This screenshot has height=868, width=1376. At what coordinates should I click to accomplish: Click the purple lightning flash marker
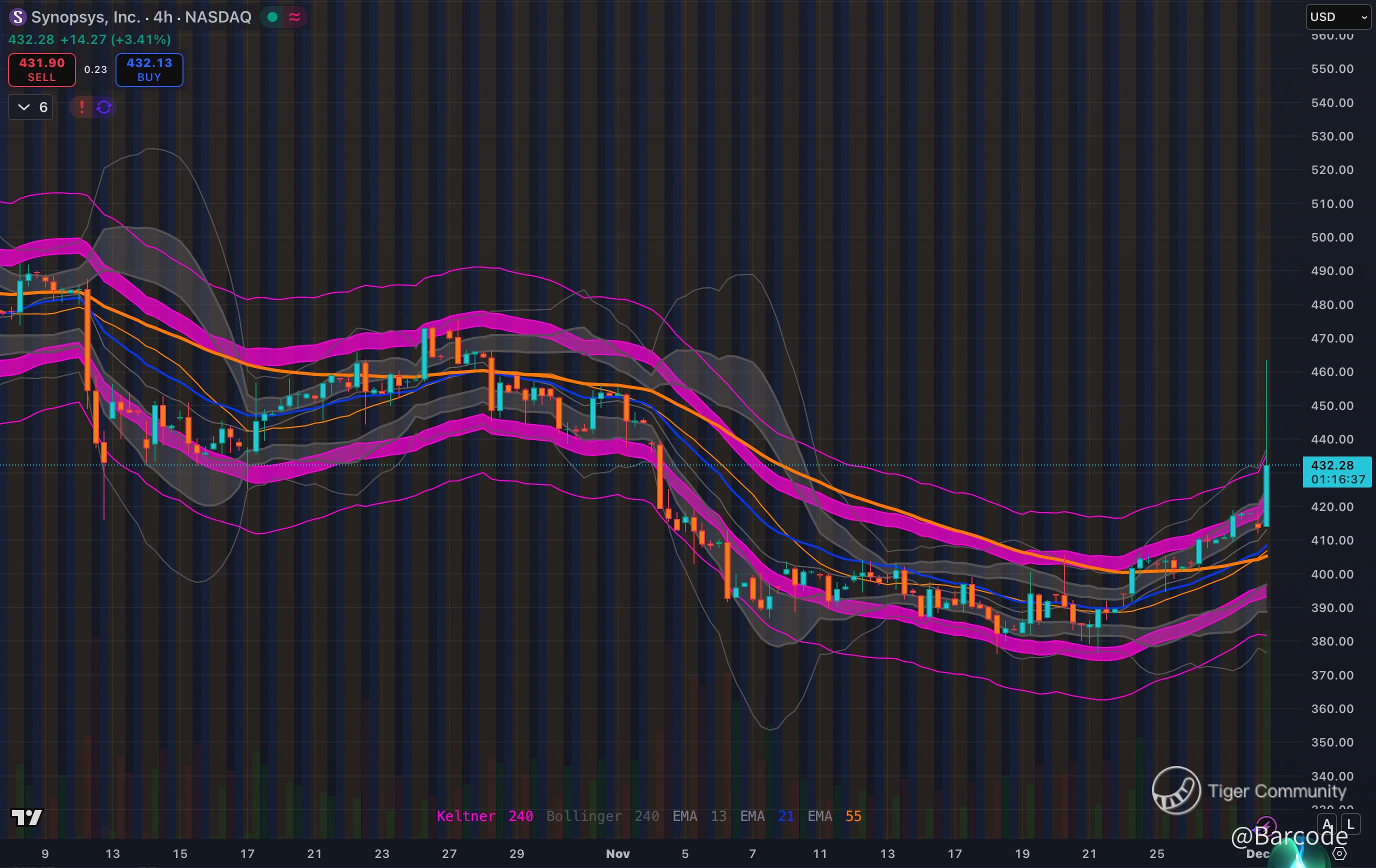pyautogui.click(x=1266, y=825)
